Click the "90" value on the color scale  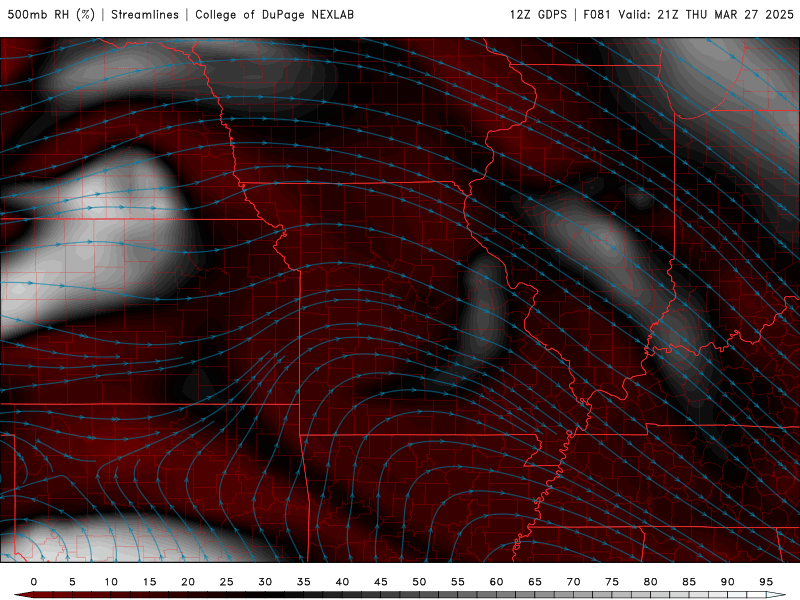tap(727, 582)
